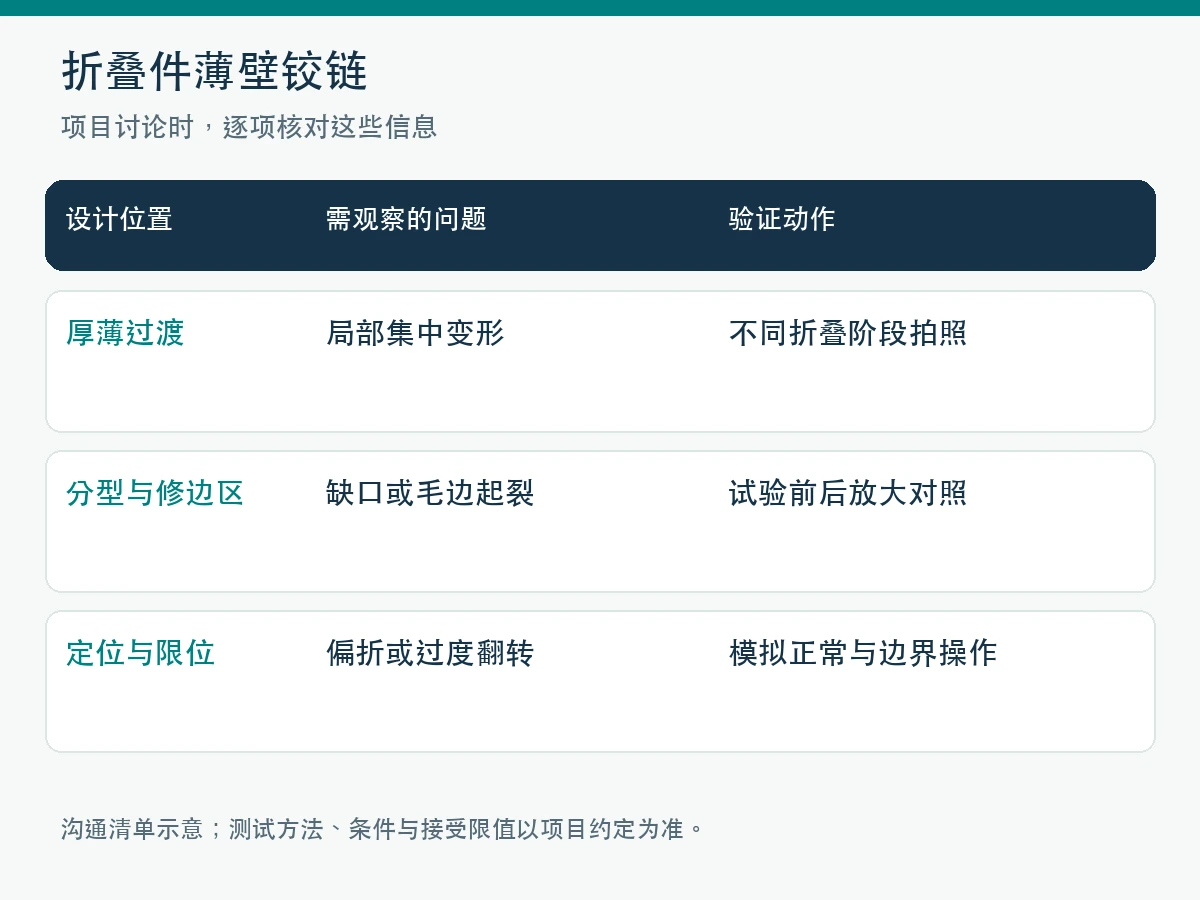The height and width of the screenshot is (900, 1200).
Task: Select the cell 试验前后放大对照
Action: click(848, 493)
